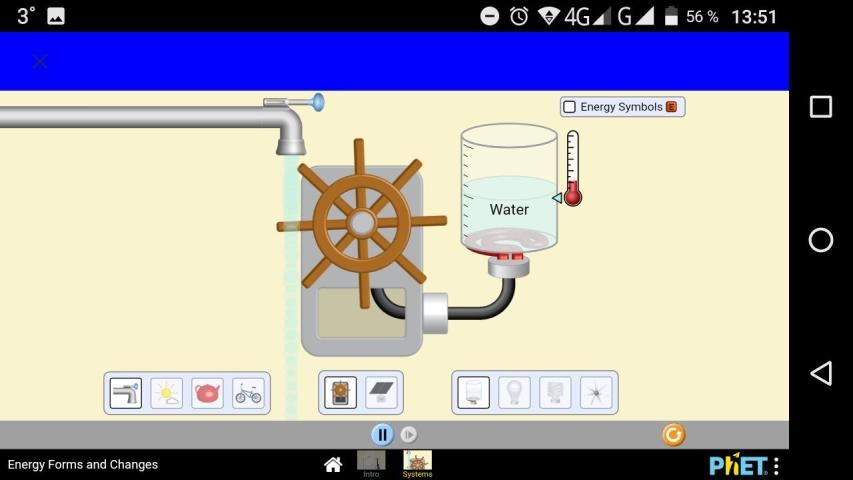Pause the simulation

(382, 434)
